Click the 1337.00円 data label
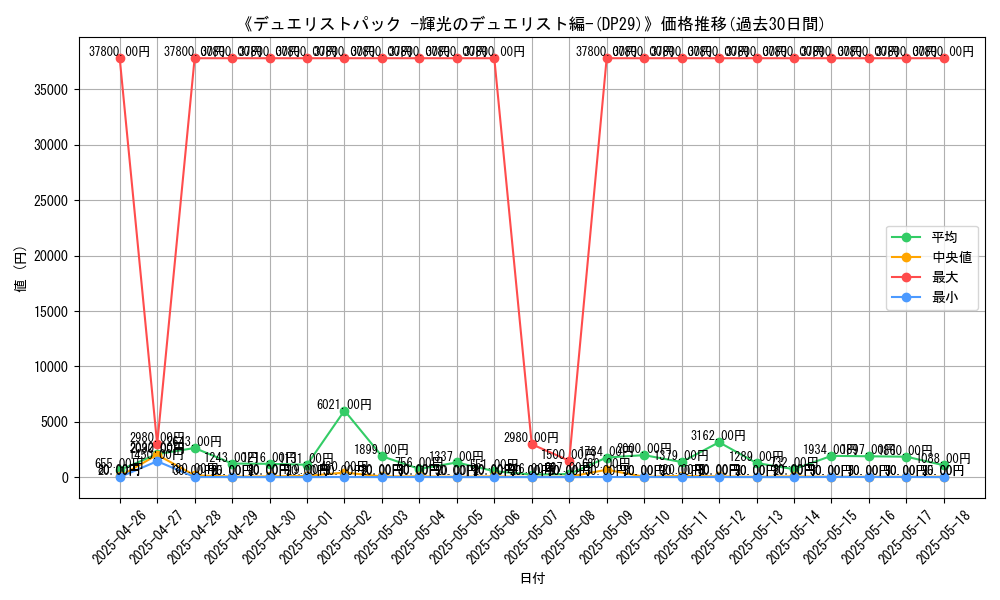Image resolution: width=1000 pixels, height=600 pixels. [x=457, y=456]
